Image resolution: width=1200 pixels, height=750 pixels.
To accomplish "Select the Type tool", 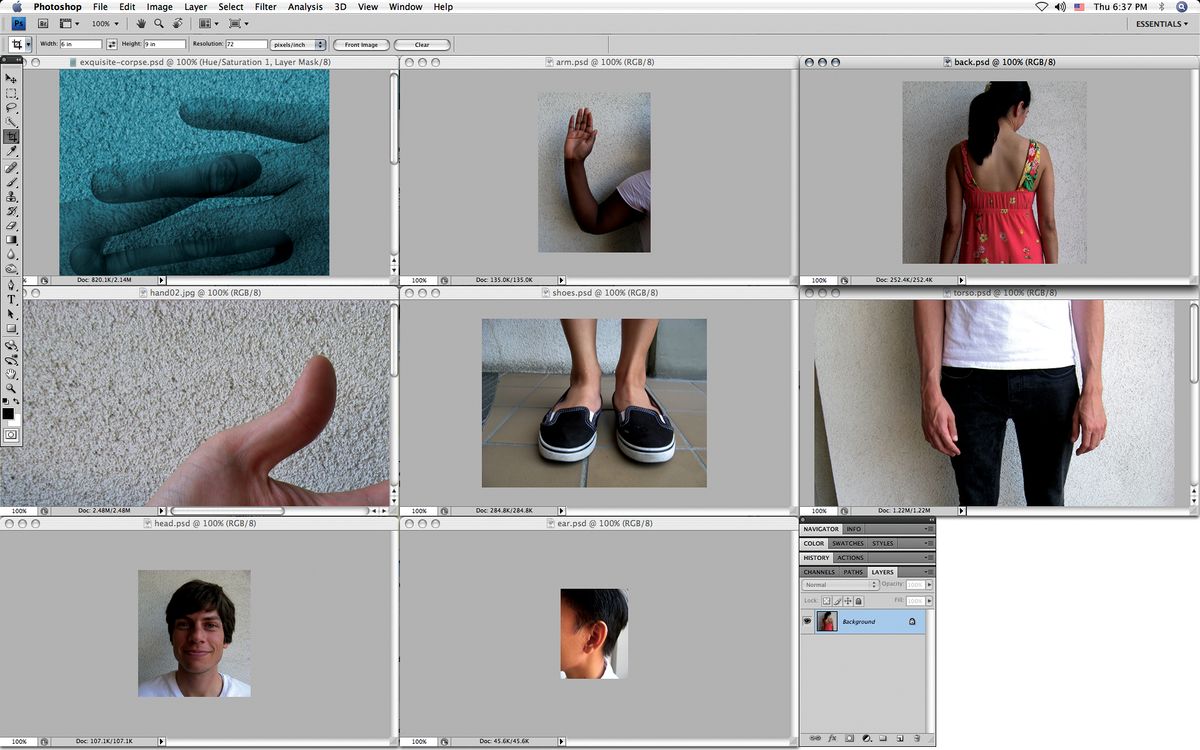I will click(11, 299).
